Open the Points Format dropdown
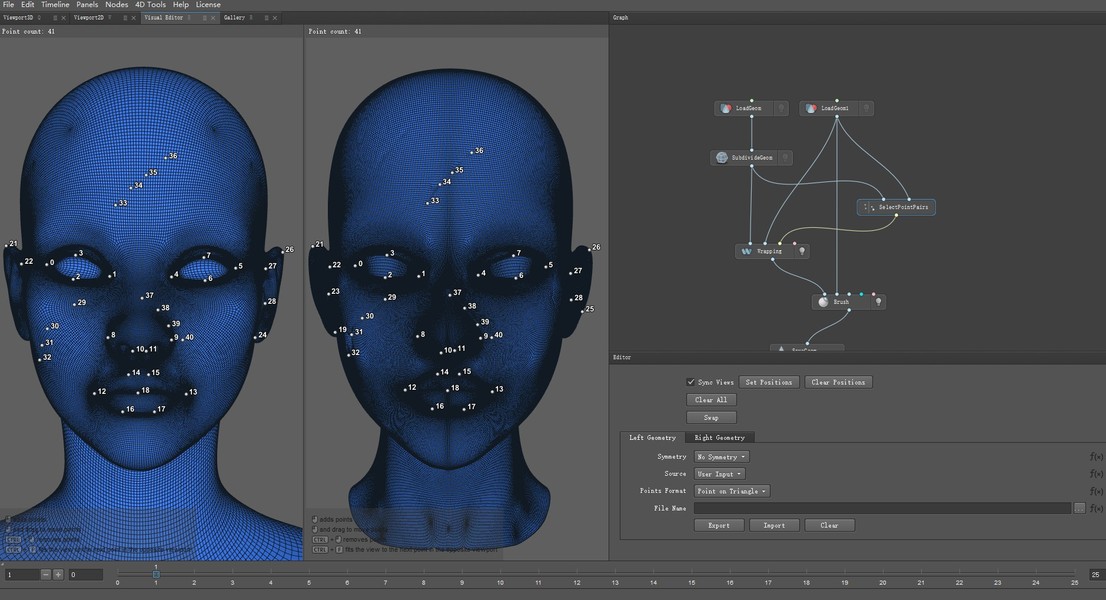Screen dimensions: 1106x600 (x=731, y=491)
